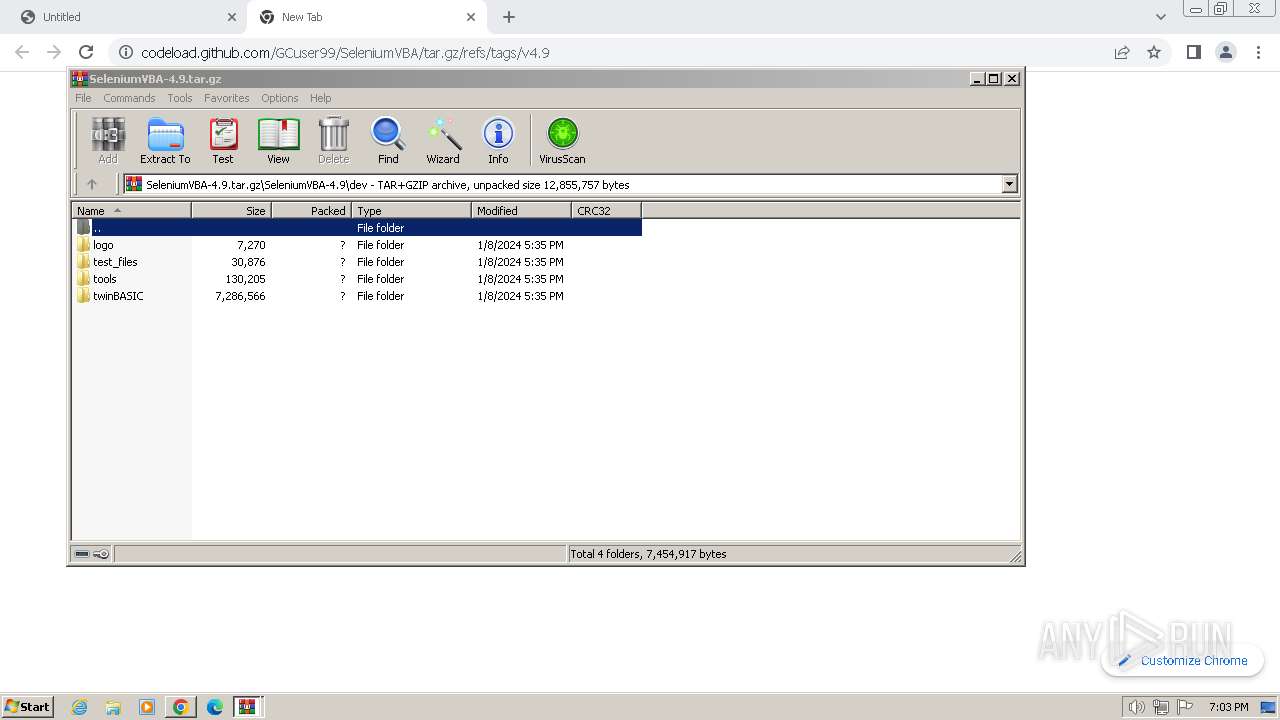
Task: Open Microsoft Edge from taskbar
Action: tap(214, 707)
